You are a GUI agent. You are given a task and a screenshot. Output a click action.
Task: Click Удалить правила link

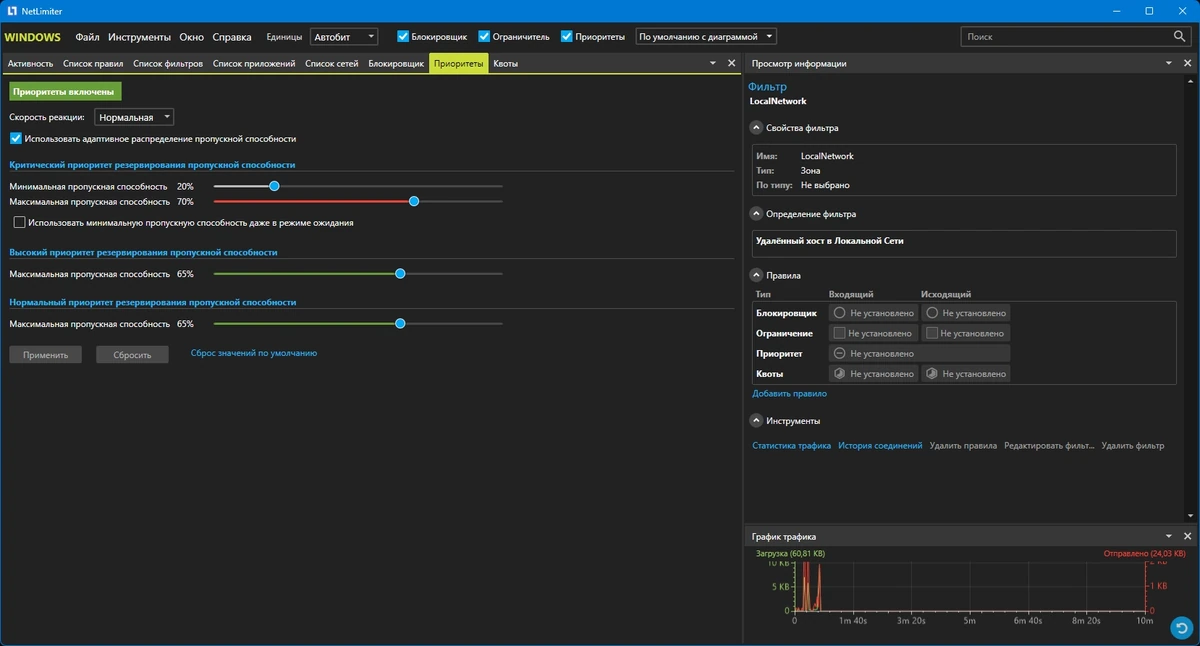coord(963,446)
